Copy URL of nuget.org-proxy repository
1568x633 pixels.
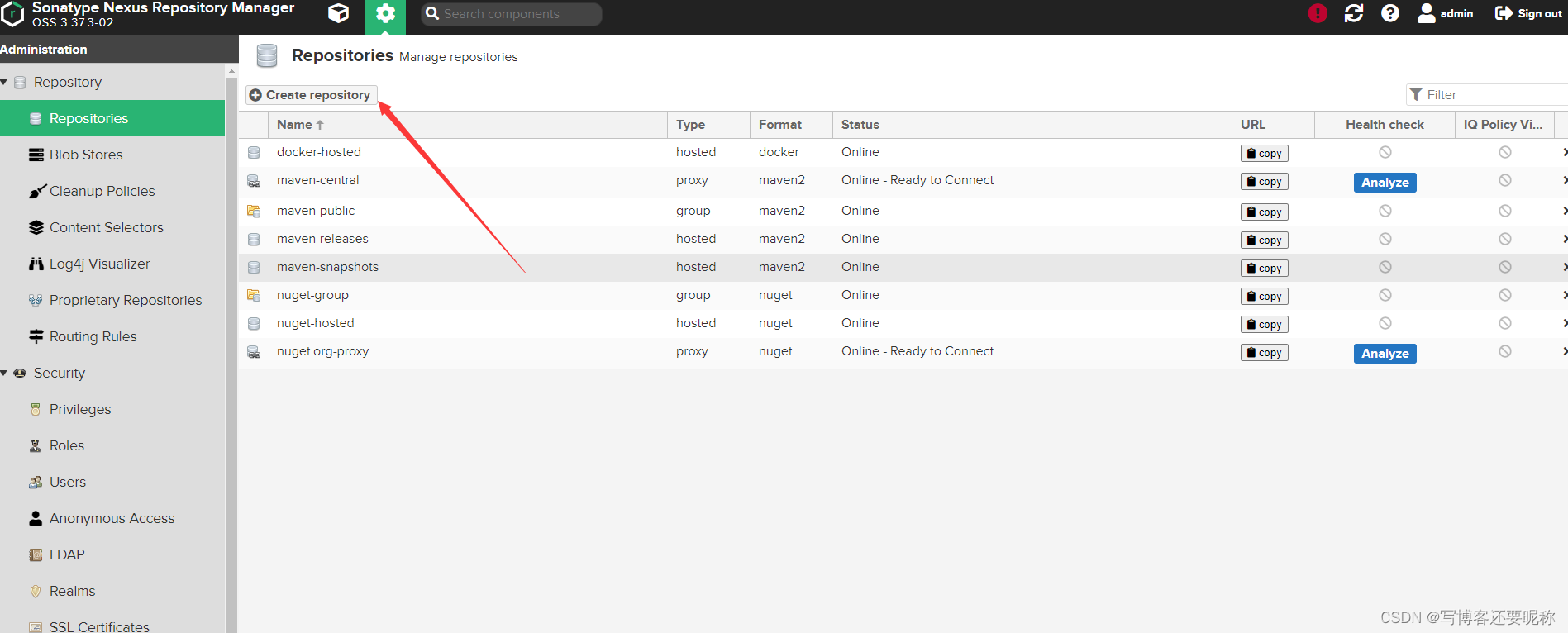[1264, 352]
